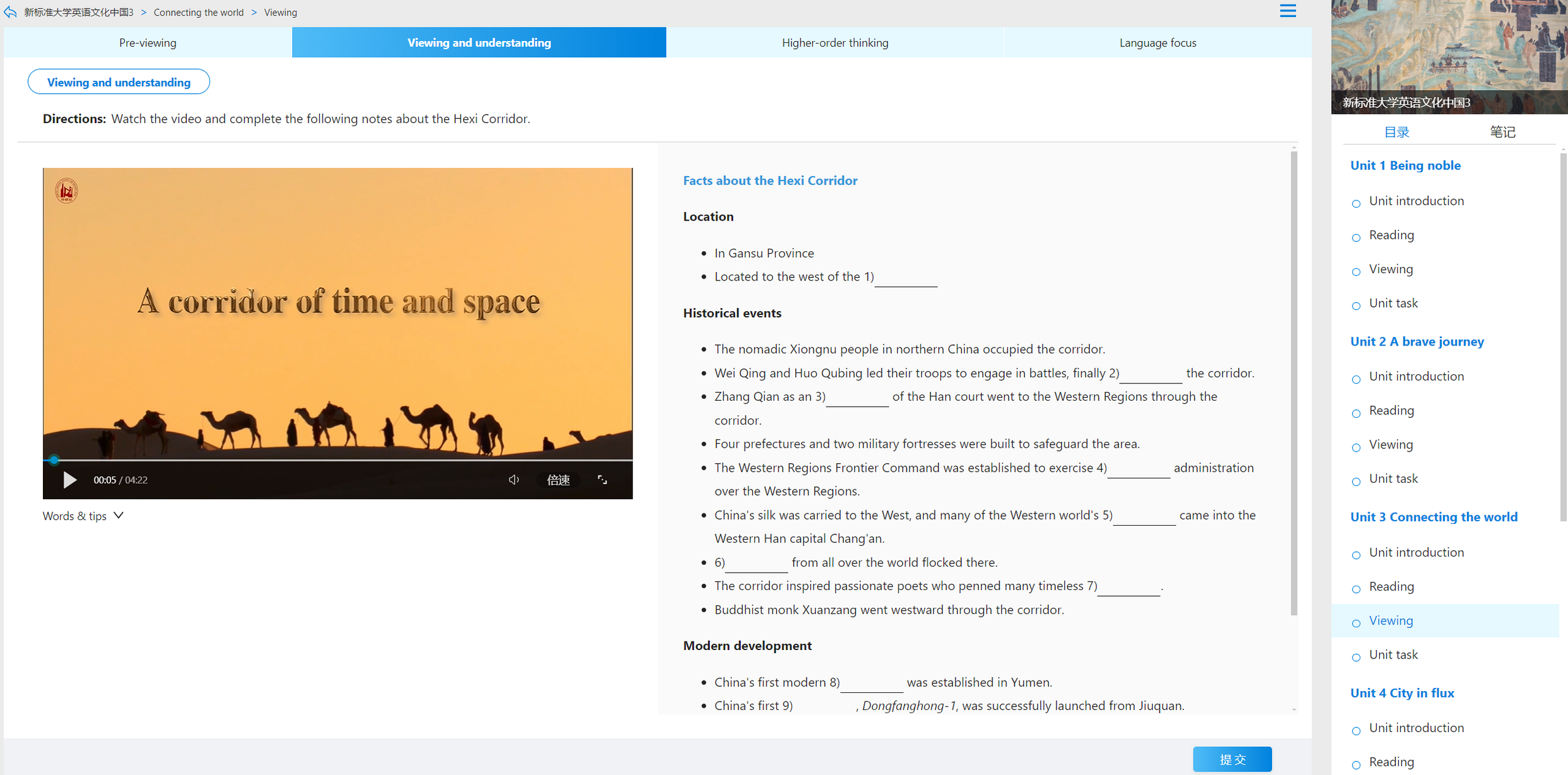The height and width of the screenshot is (775, 1568).
Task: Expand the Words & tips section
Action: (x=83, y=516)
